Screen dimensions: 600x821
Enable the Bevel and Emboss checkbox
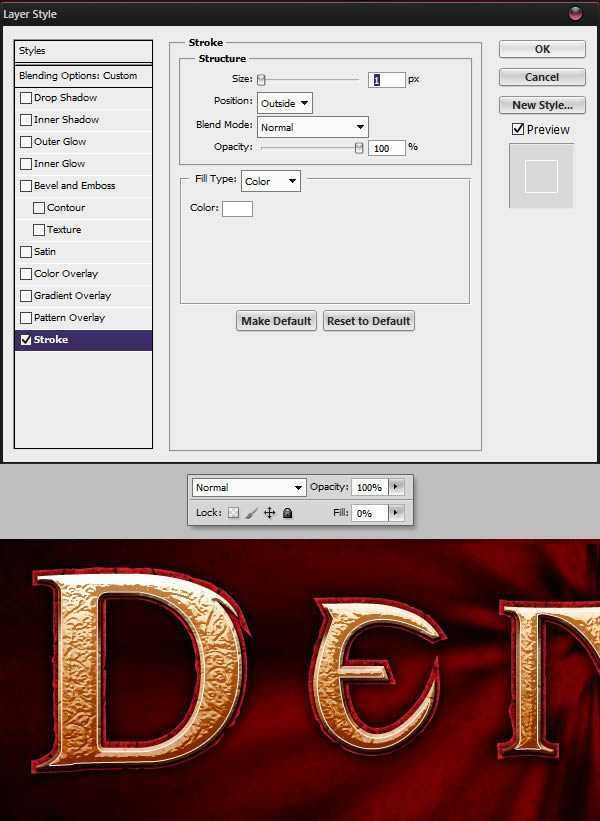coord(26,186)
